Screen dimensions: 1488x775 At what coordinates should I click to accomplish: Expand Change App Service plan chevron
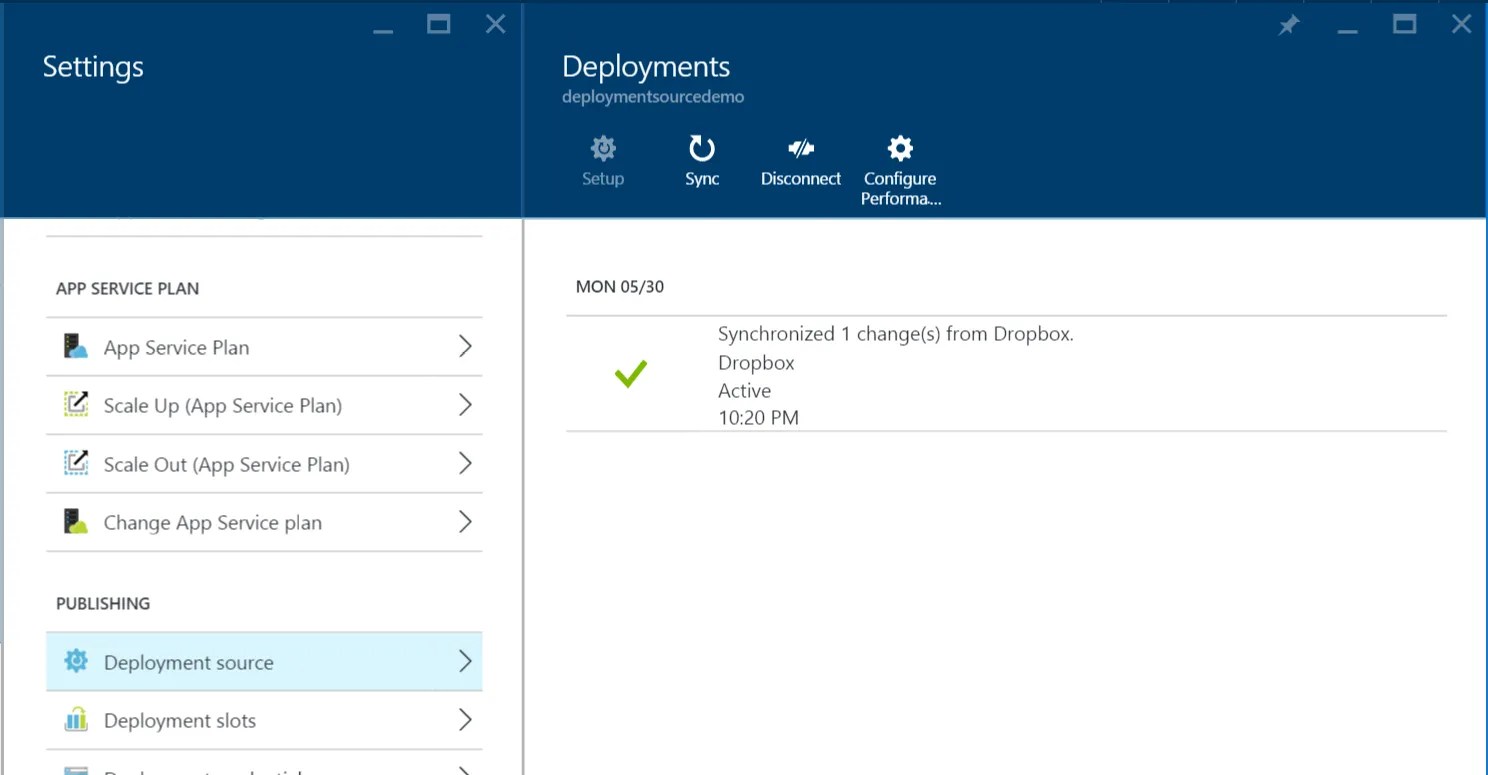[x=465, y=522]
